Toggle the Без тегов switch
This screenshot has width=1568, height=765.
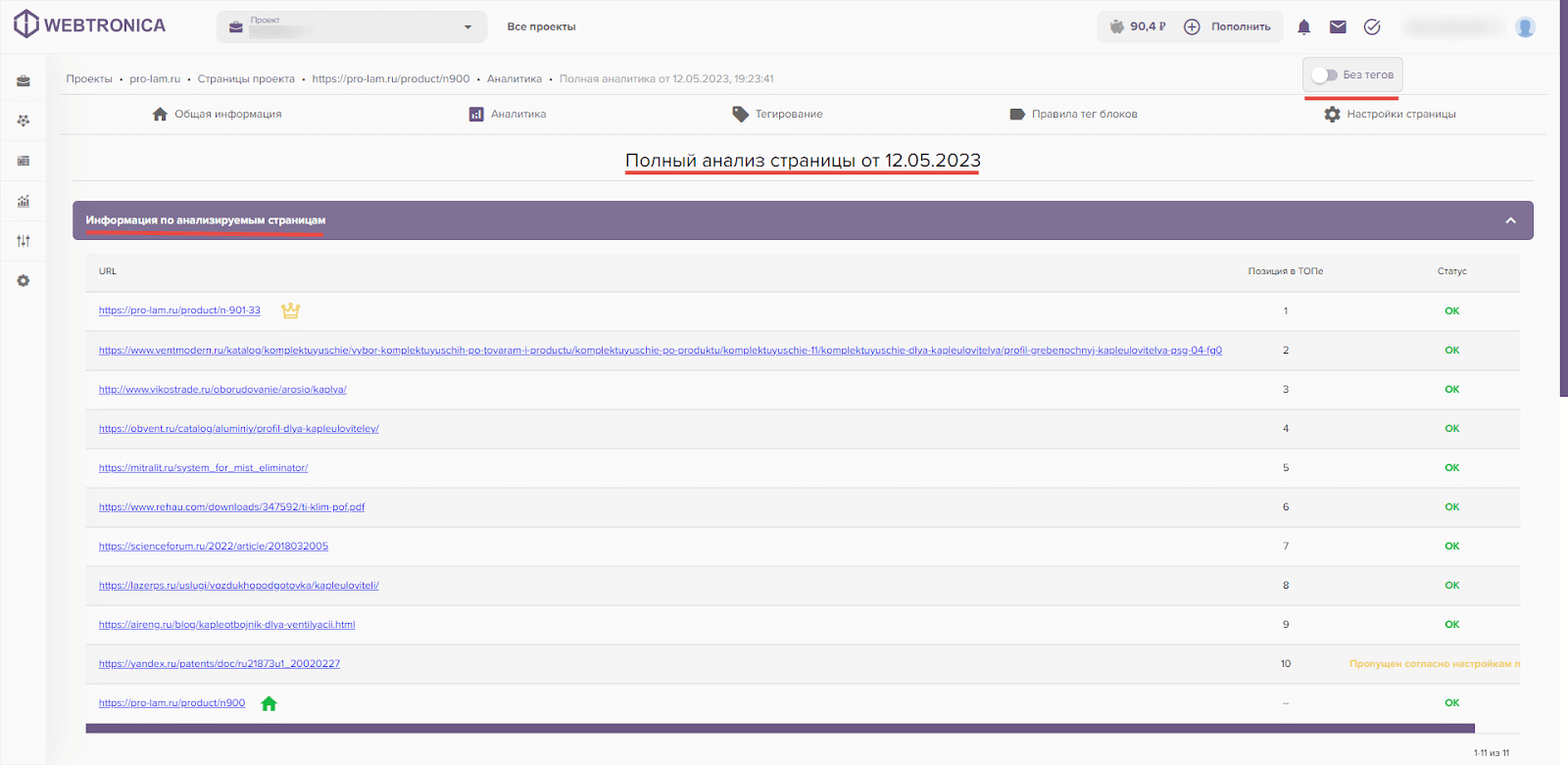click(x=1325, y=74)
